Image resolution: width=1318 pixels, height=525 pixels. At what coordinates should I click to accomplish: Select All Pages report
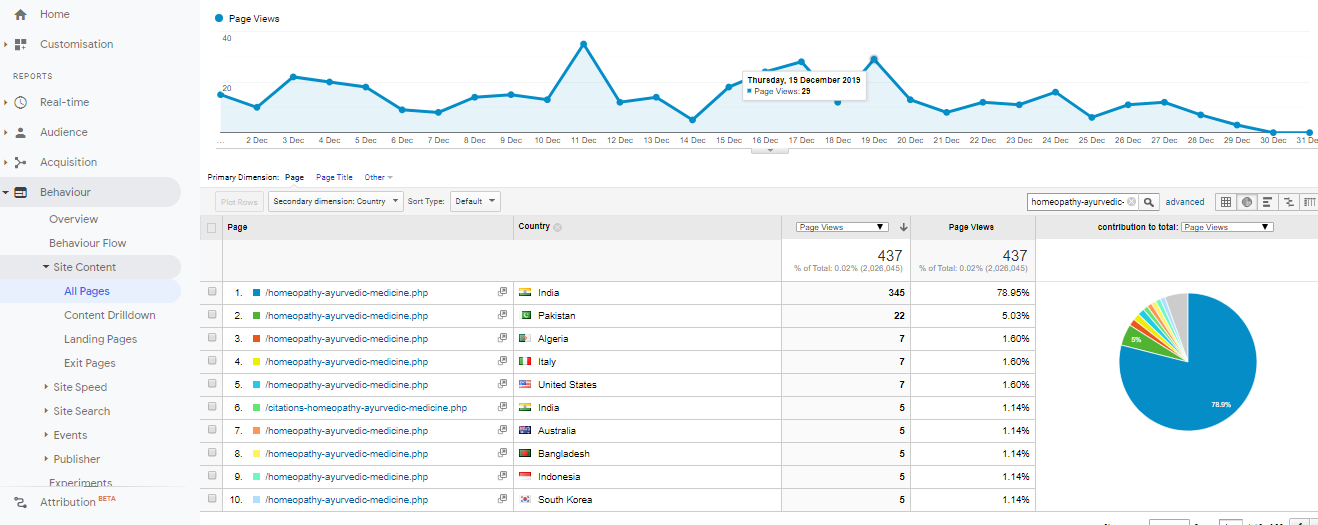point(87,291)
